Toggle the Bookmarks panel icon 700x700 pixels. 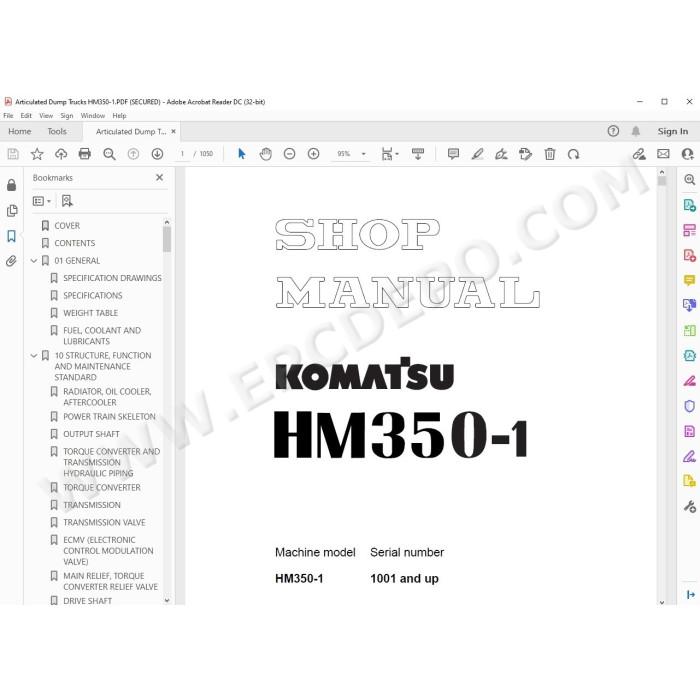click(x=12, y=236)
